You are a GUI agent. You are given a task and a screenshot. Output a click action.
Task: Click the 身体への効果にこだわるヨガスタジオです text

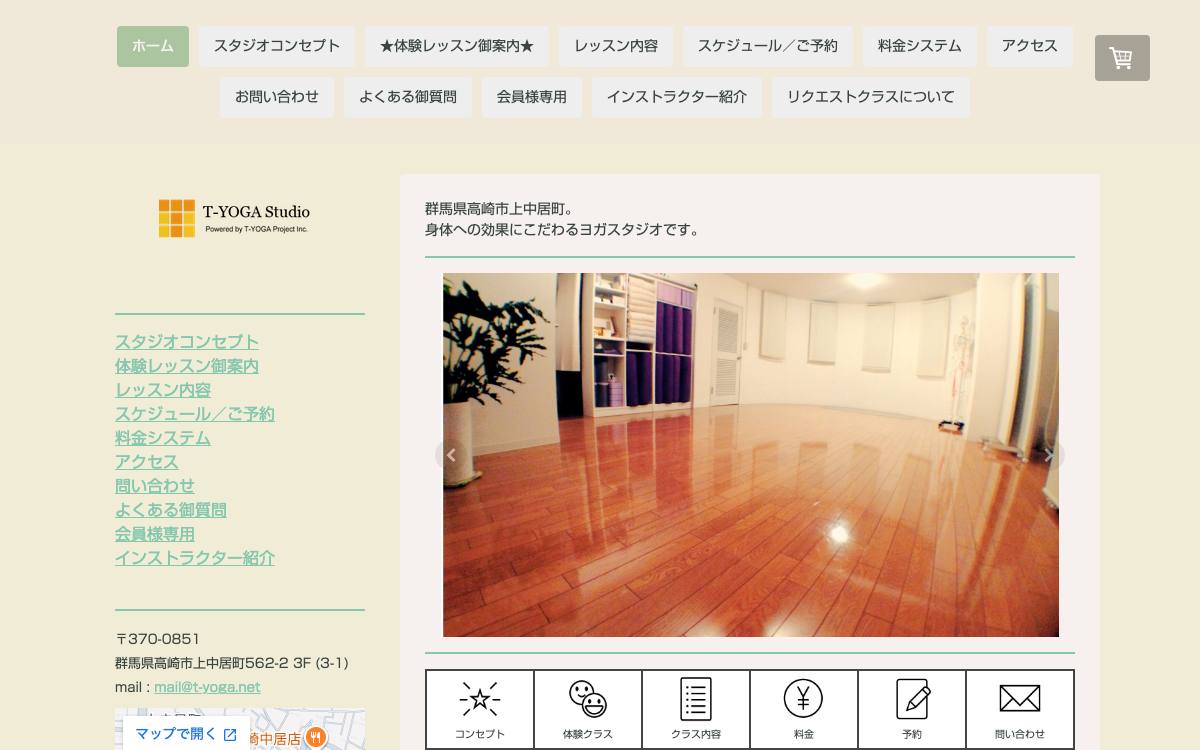562,230
